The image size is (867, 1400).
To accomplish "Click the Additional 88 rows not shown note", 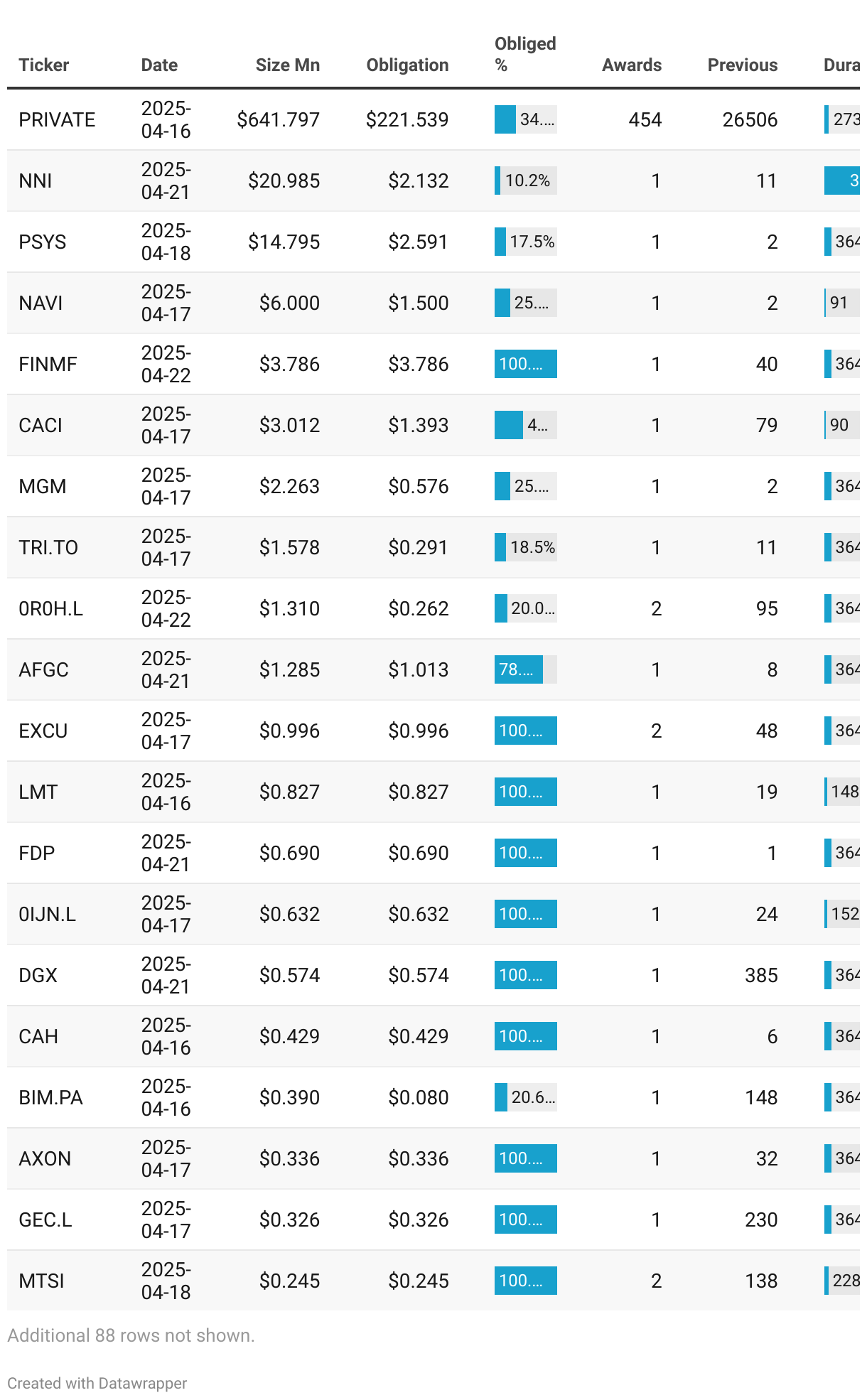I will [131, 1335].
